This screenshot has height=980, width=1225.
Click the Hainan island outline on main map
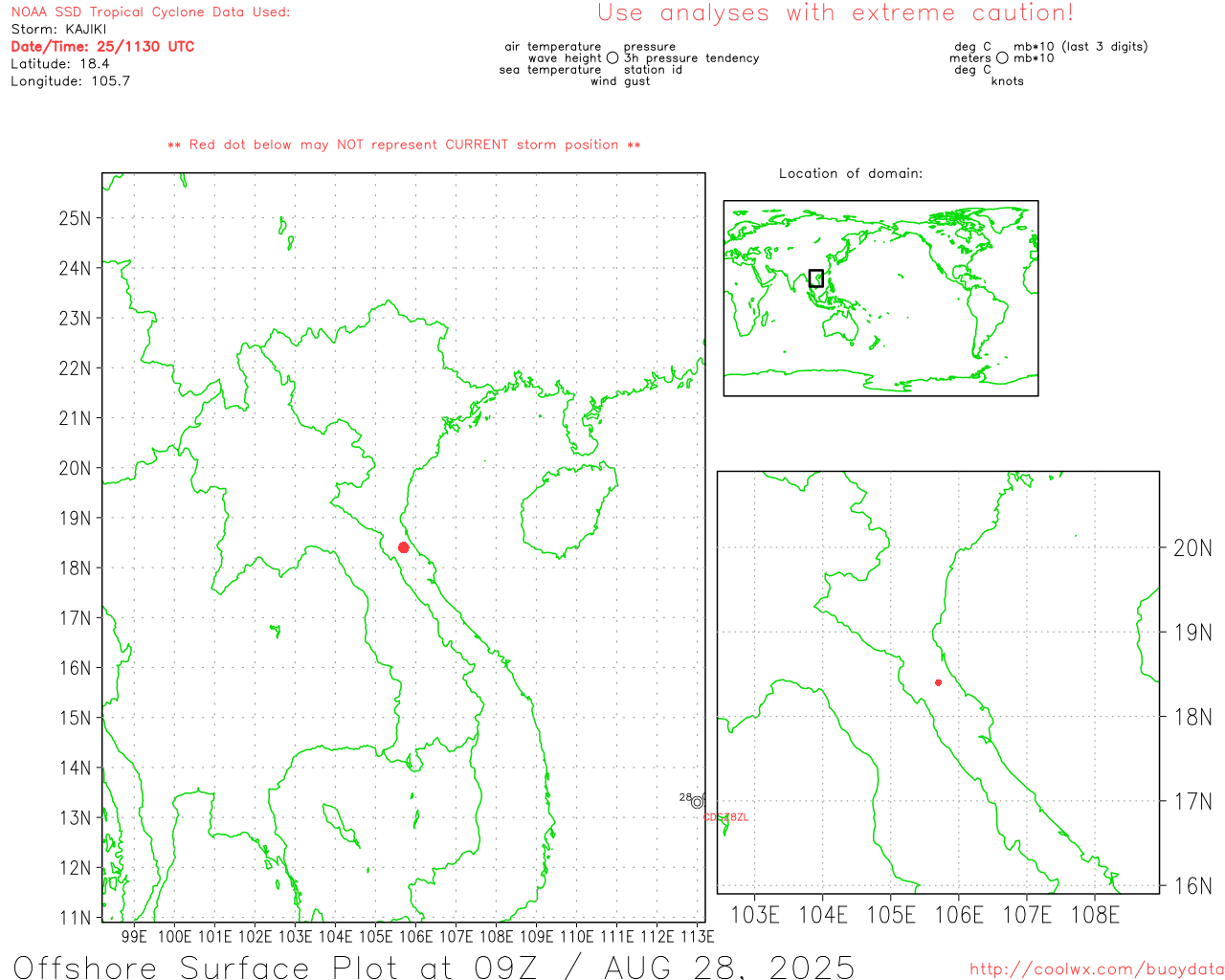(x=568, y=510)
